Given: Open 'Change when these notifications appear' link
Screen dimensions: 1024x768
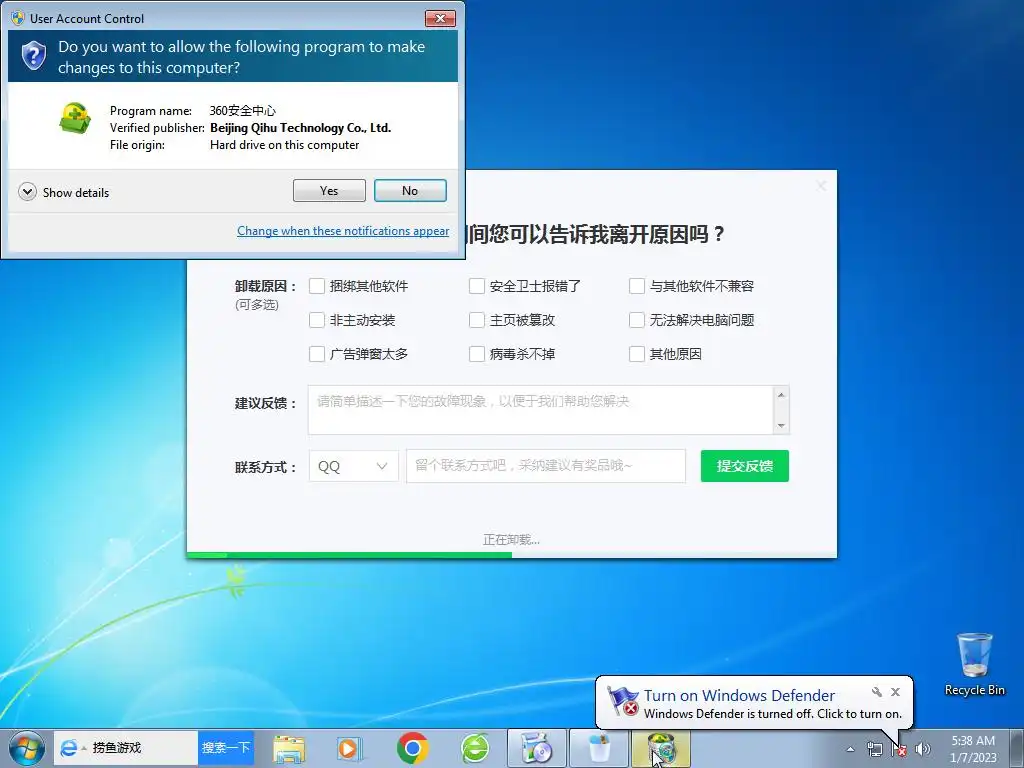Looking at the screenshot, I should click(343, 231).
